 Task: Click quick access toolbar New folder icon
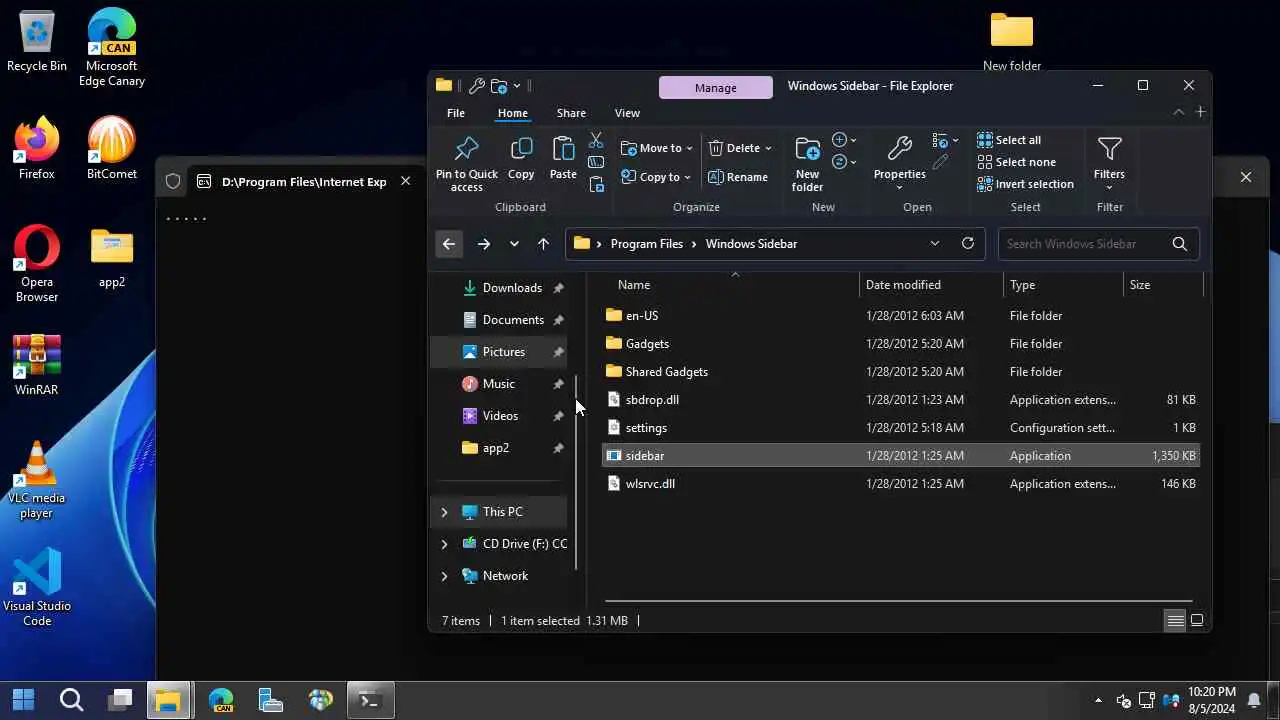tap(499, 86)
